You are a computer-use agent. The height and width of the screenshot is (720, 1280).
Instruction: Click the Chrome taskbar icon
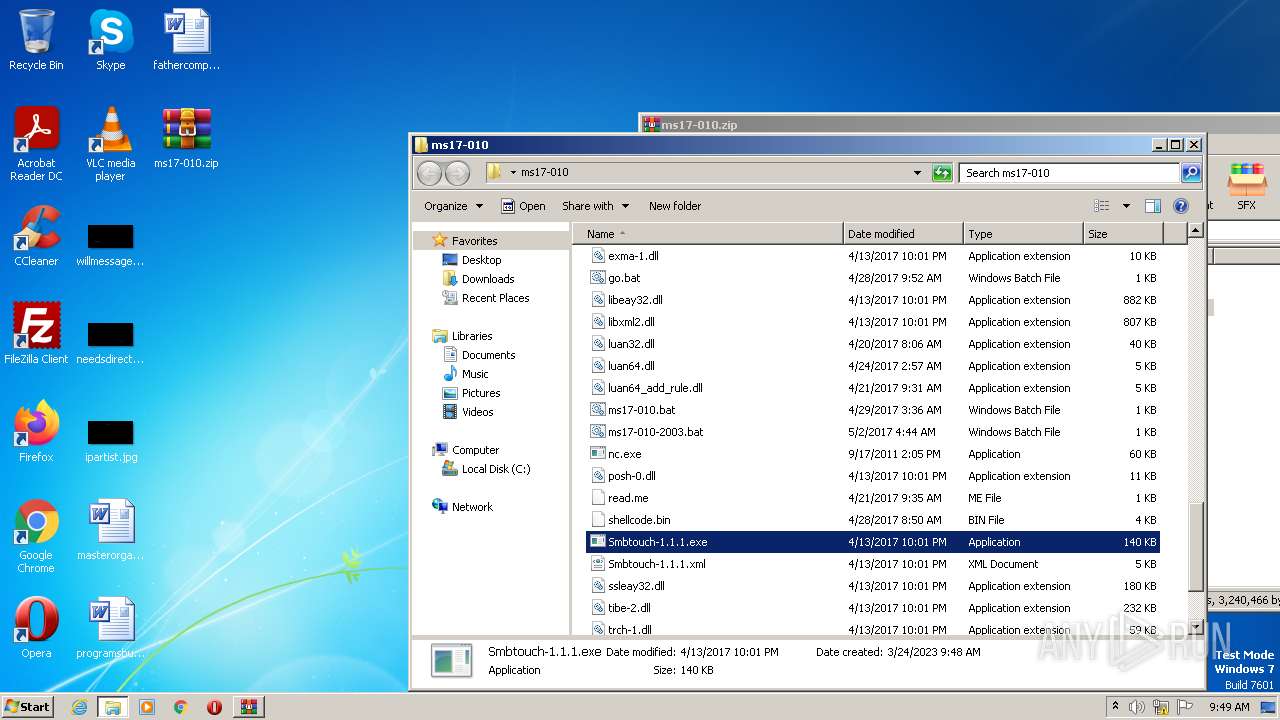(181, 707)
